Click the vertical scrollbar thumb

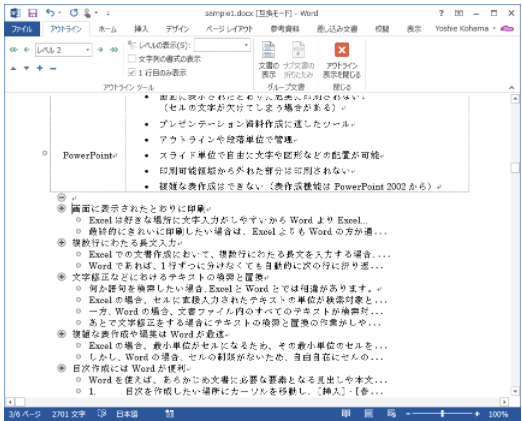coord(515,168)
